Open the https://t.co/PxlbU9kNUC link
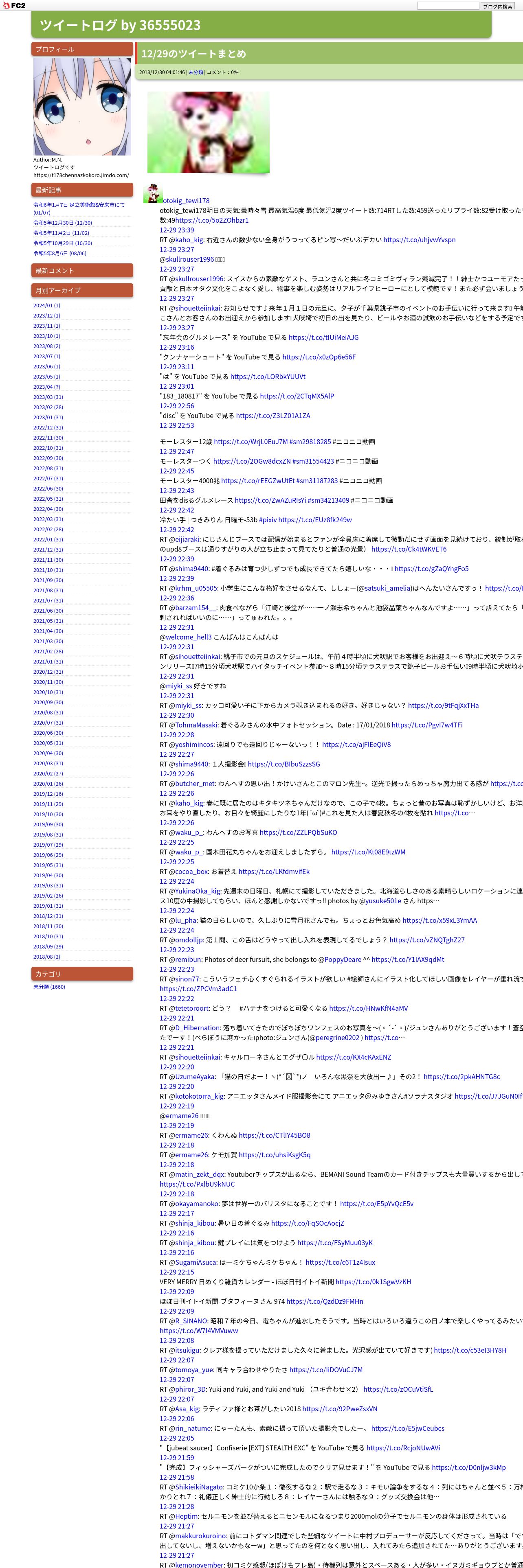Image resolution: width=523 pixels, height=1568 pixels. pos(197,1185)
